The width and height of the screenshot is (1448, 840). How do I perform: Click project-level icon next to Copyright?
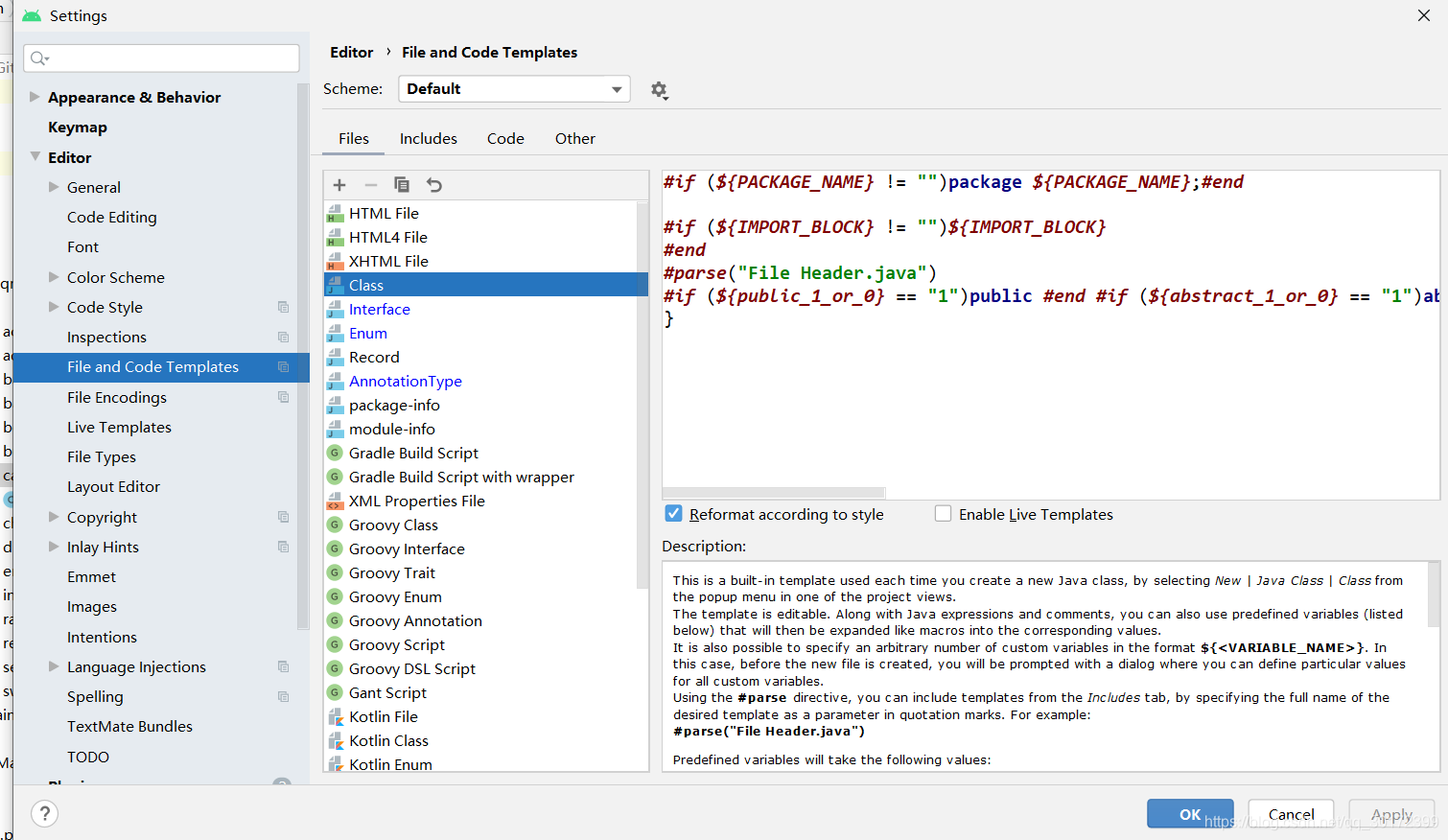283,517
